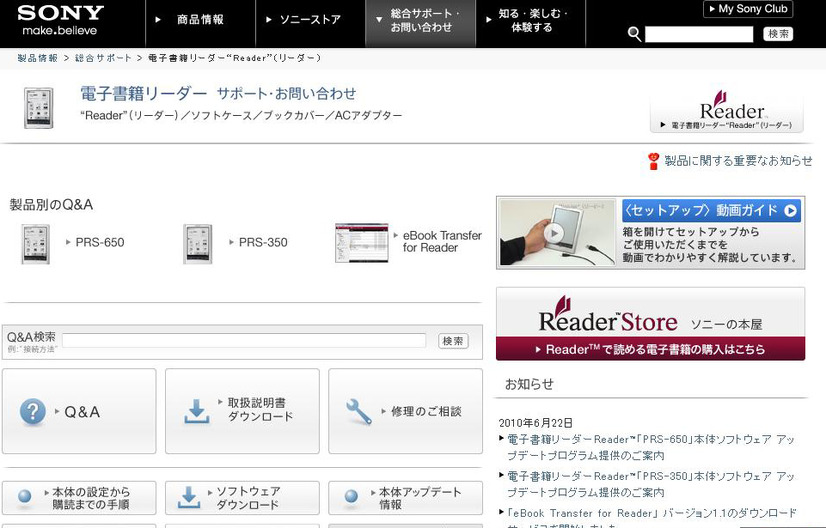
Task: Open 製品に関する重要なお知らせ link
Action: pos(738,161)
